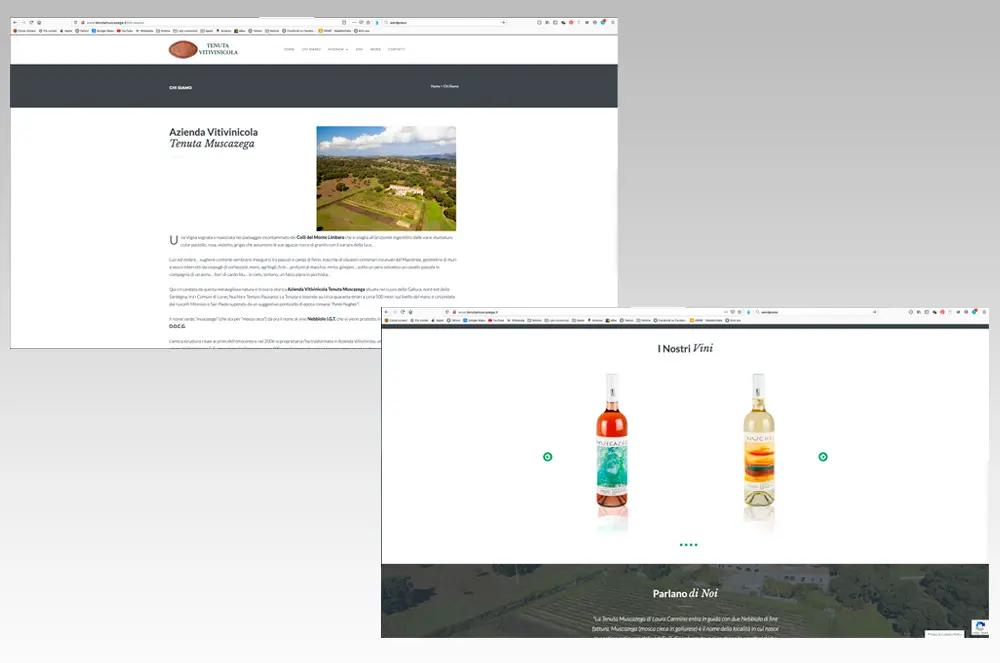
Task: Click the I Nostri Vini heading
Action: 685,348
